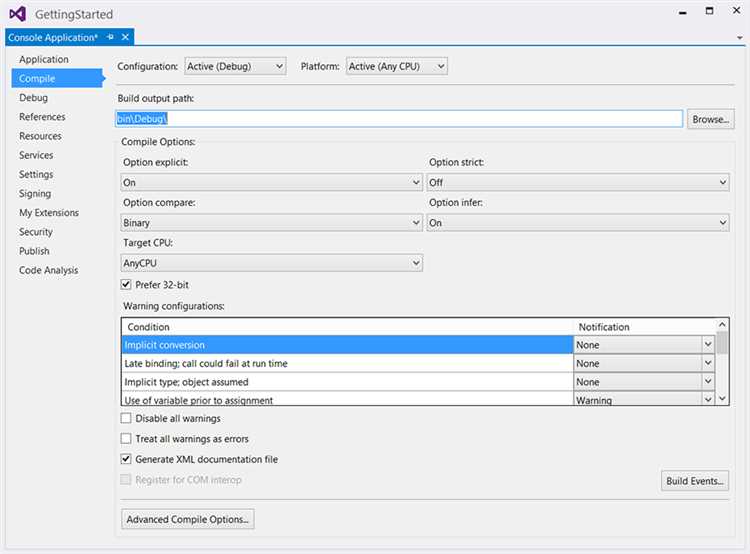750x554 pixels.
Task: Open Advanced Compile Options
Action: pyautogui.click(x=188, y=519)
